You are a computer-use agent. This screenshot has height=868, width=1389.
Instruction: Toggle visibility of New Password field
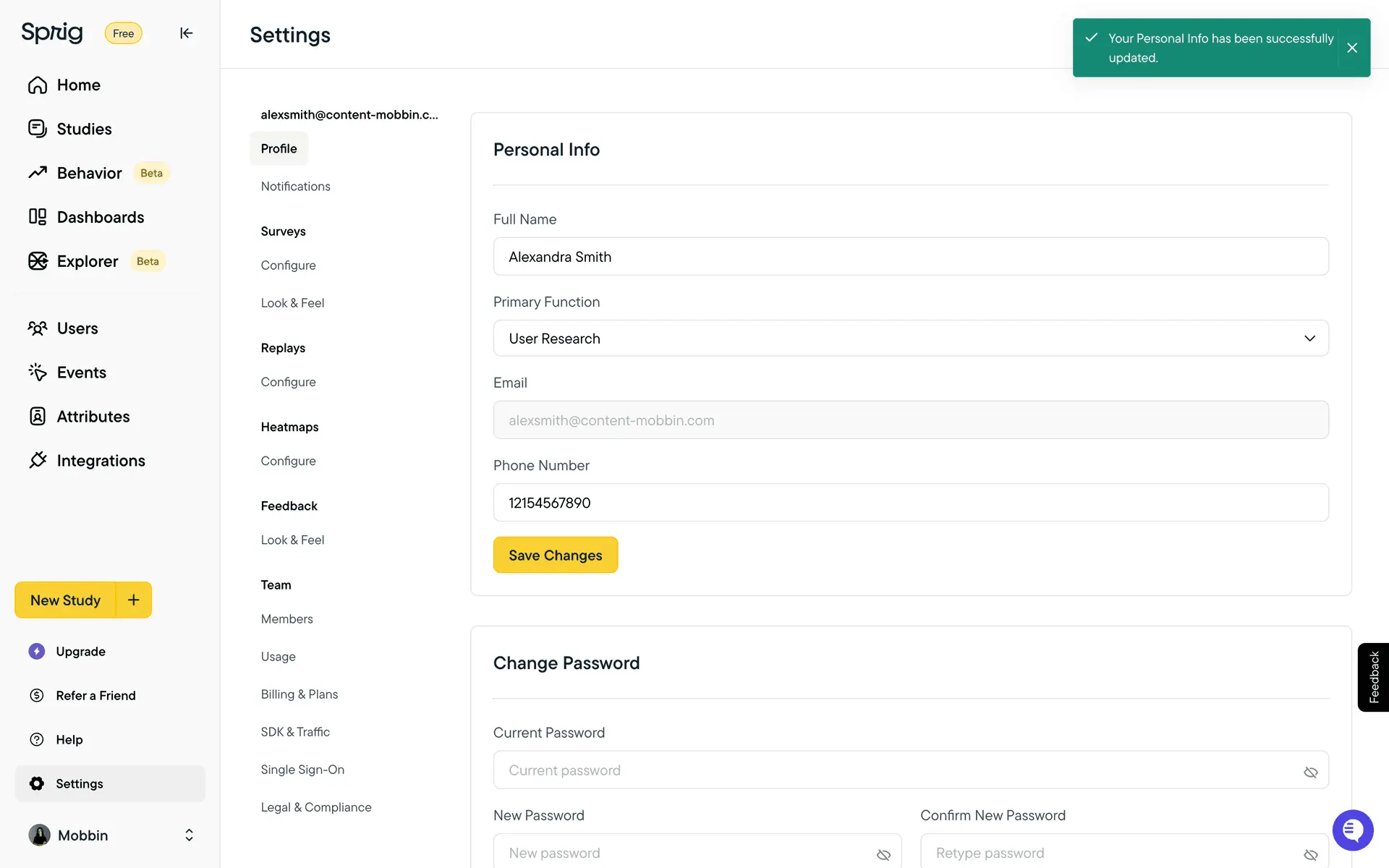point(883,854)
